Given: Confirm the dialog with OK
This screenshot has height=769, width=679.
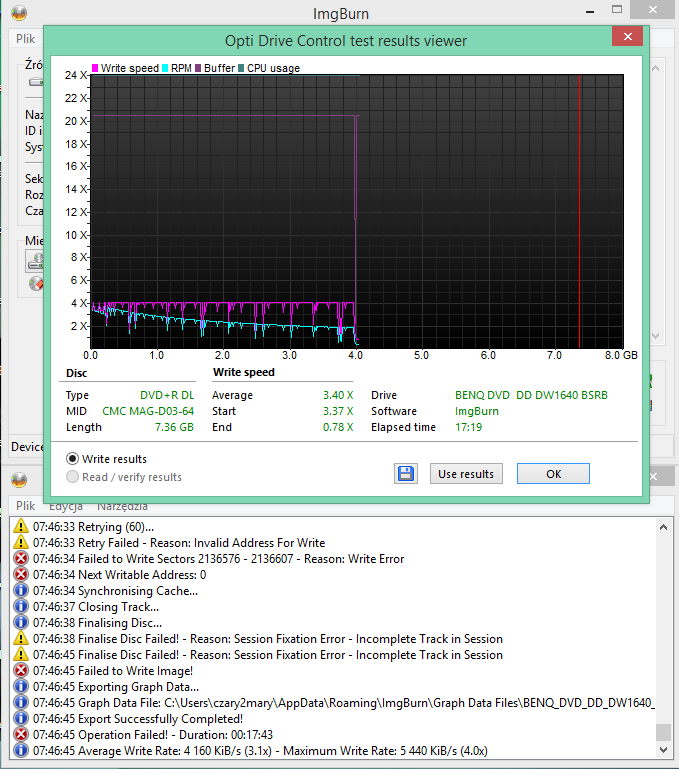Looking at the screenshot, I should (x=553, y=474).
